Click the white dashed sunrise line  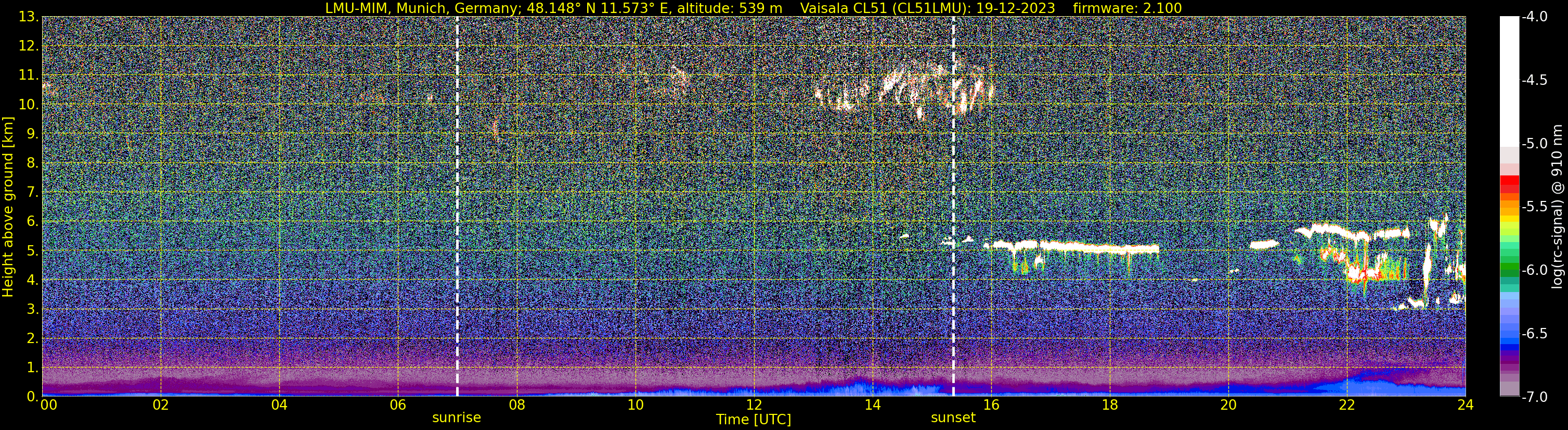pos(457,206)
